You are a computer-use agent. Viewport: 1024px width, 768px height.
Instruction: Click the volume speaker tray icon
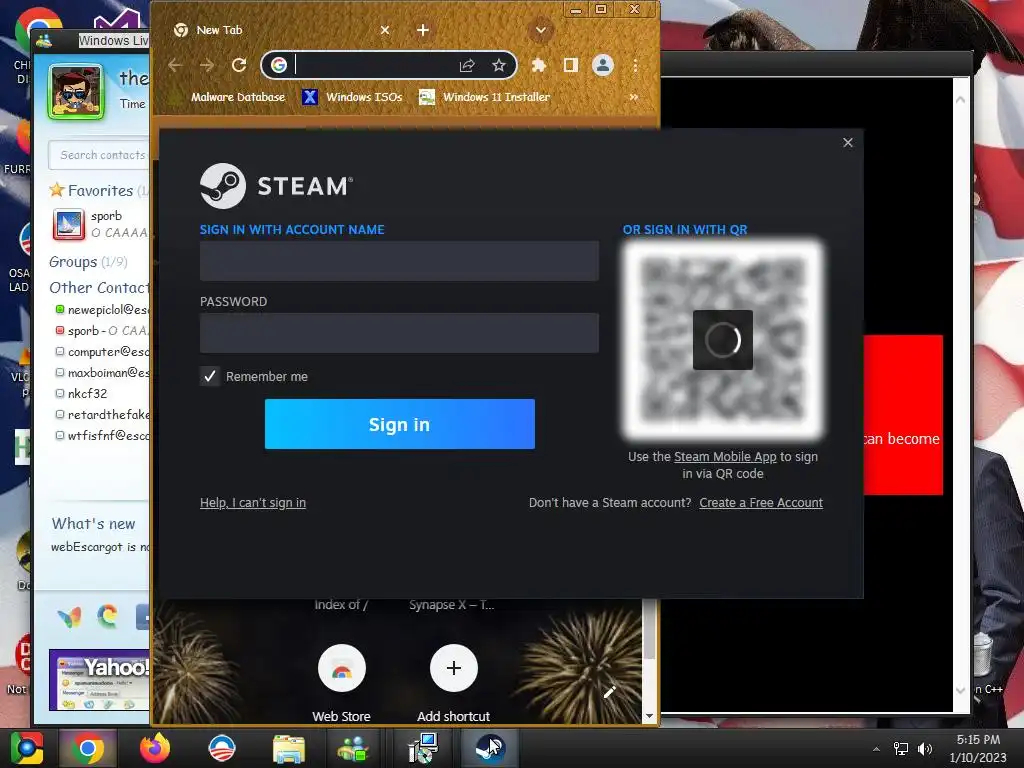tap(924, 748)
